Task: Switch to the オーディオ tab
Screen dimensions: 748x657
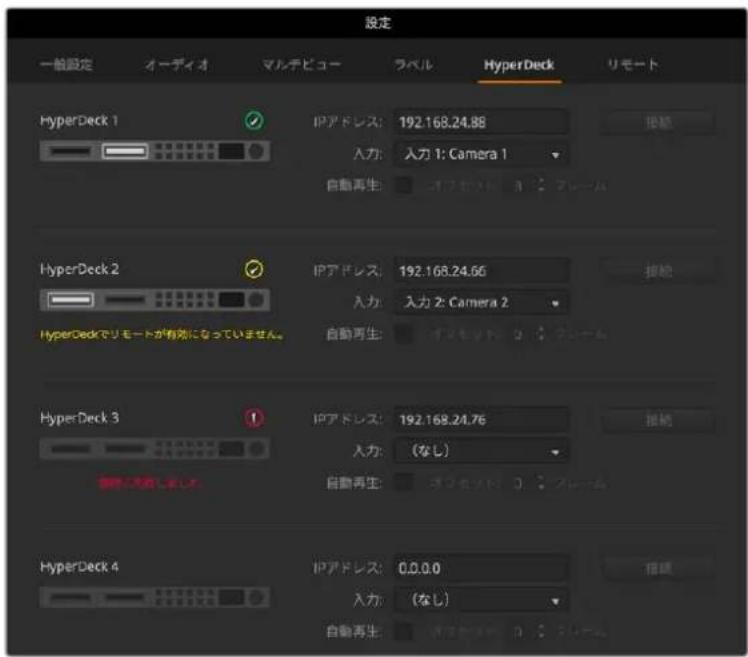Action: [x=177, y=64]
